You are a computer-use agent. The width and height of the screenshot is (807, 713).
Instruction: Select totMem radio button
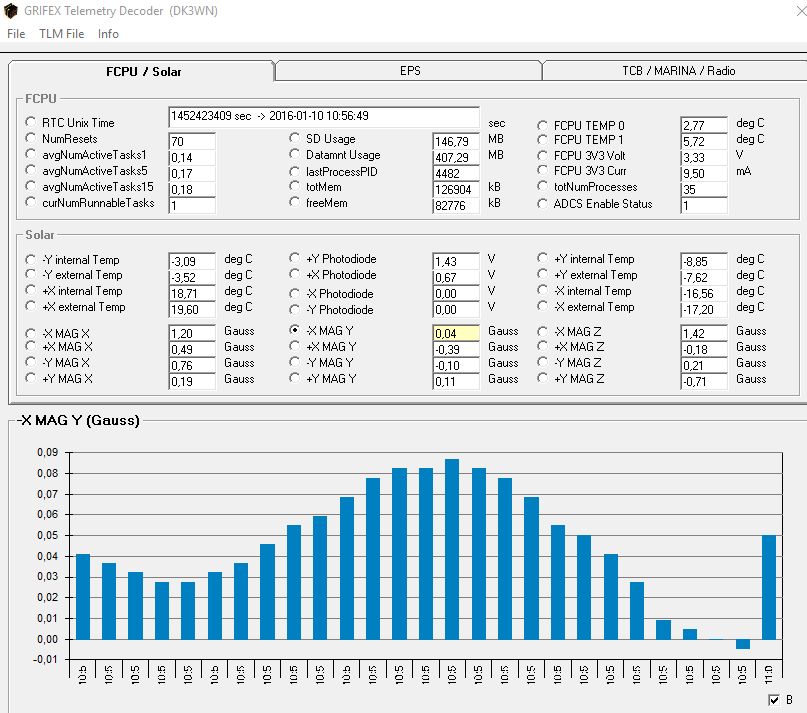pos(294,186)
